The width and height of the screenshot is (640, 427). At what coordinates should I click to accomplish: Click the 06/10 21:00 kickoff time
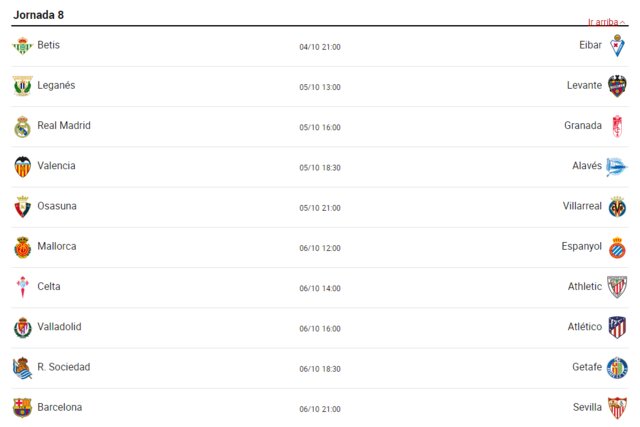pyautogui.click(x=320, y=409)
